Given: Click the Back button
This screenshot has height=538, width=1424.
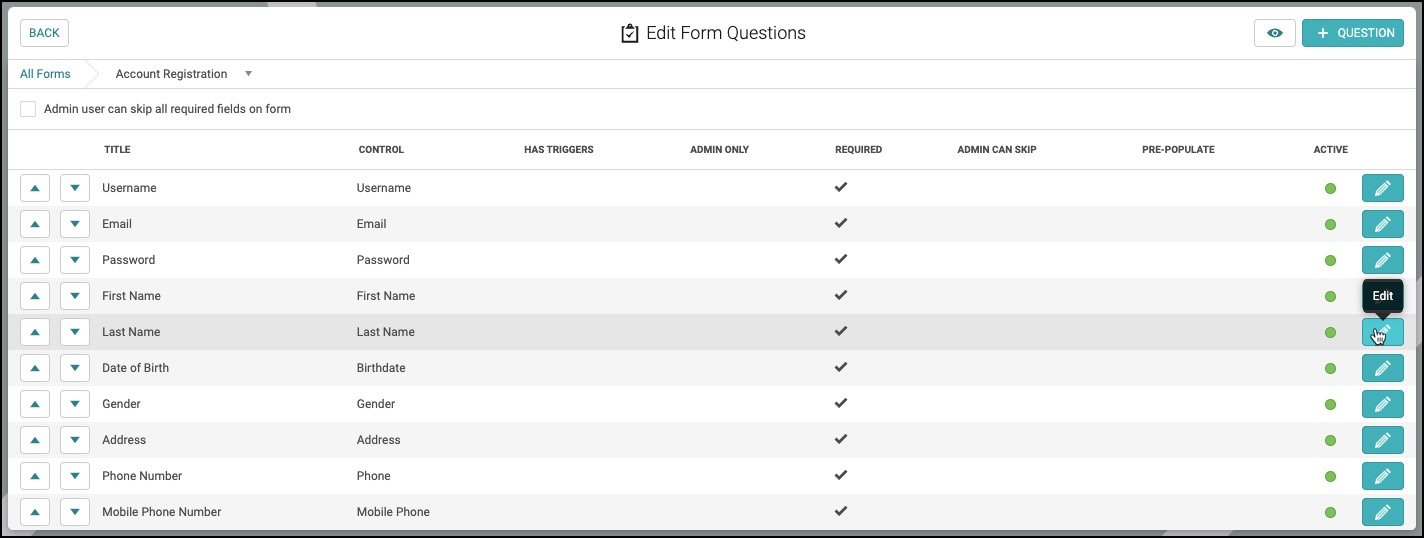Looking at the screenshot, I should (44, 33).
